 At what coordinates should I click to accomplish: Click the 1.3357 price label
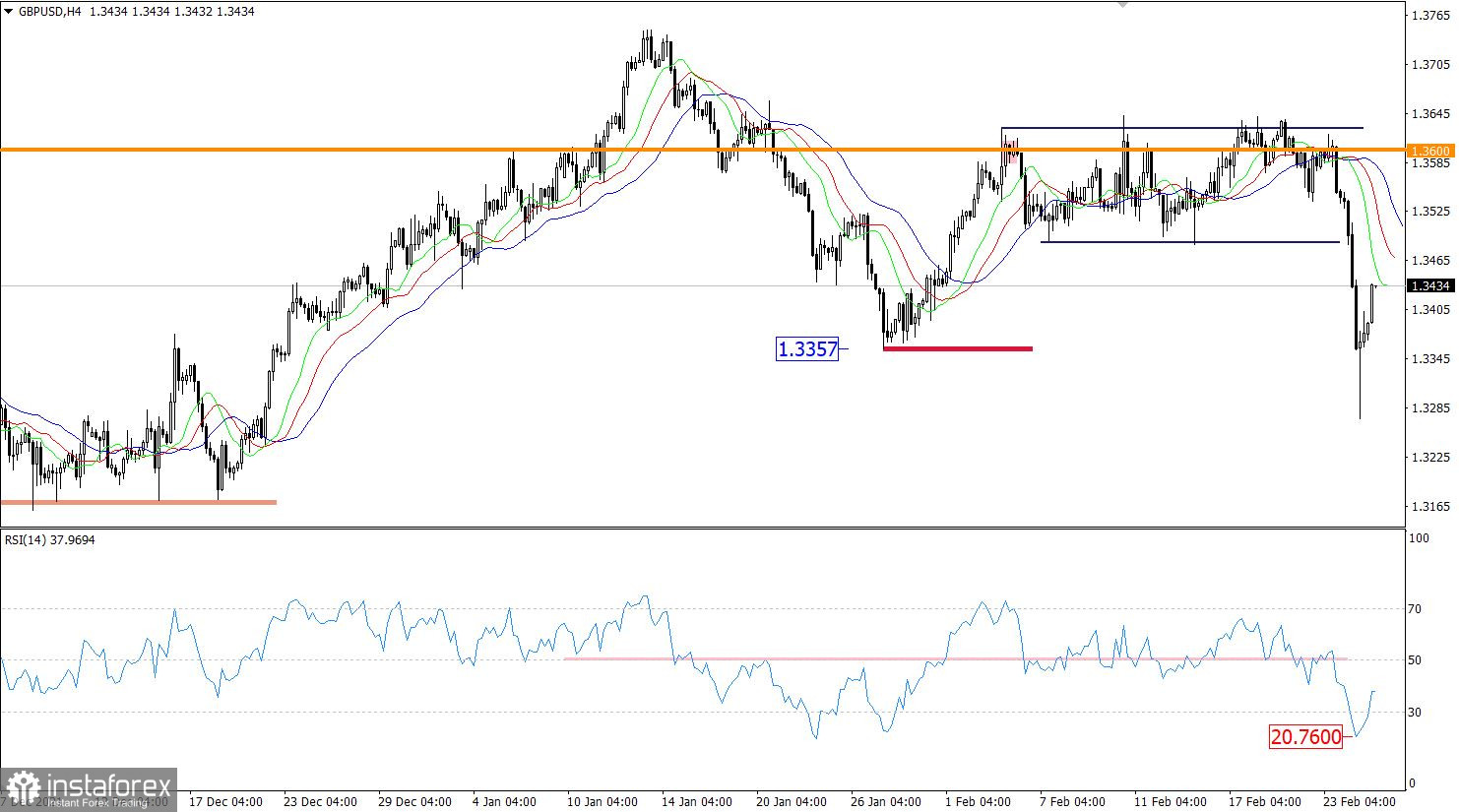point(807,348)
